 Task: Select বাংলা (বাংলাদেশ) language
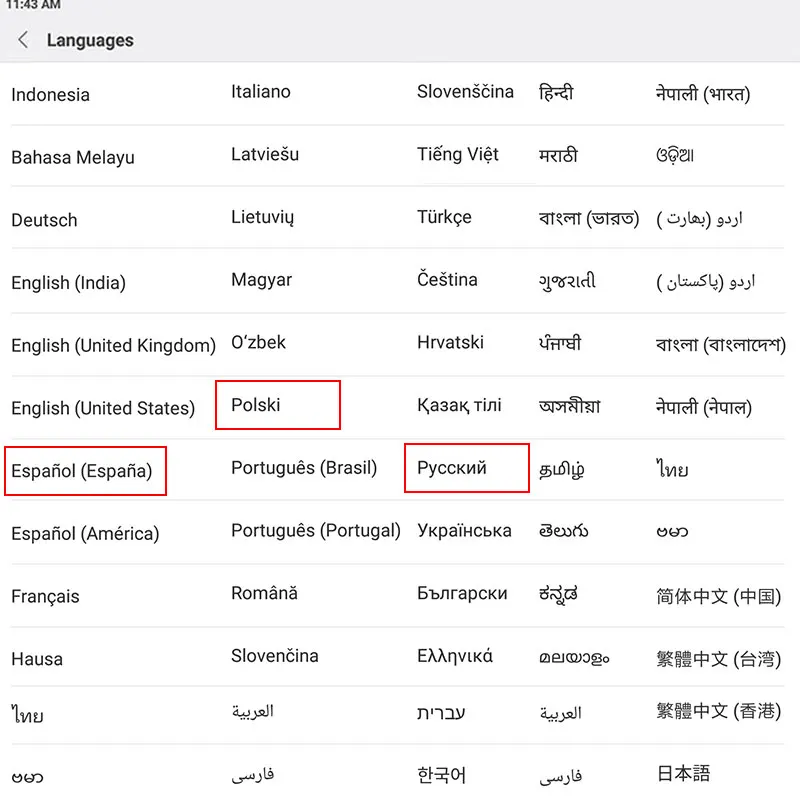(x=721, y=345)
